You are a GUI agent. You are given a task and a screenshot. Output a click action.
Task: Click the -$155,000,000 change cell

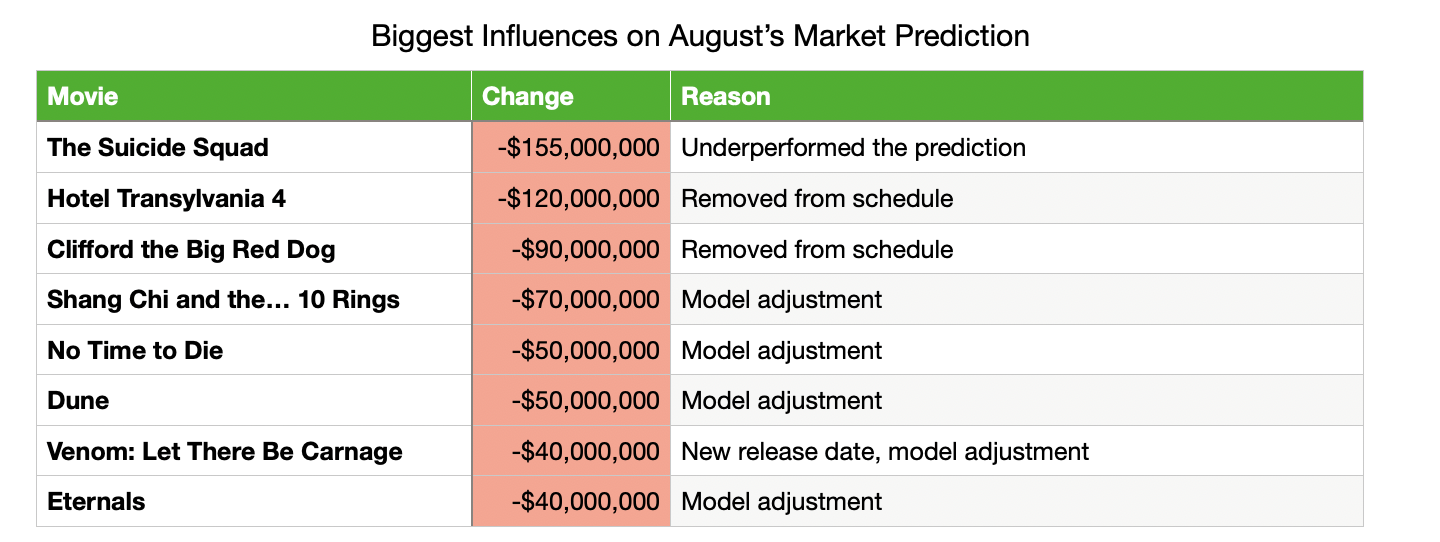click(579, 148)
